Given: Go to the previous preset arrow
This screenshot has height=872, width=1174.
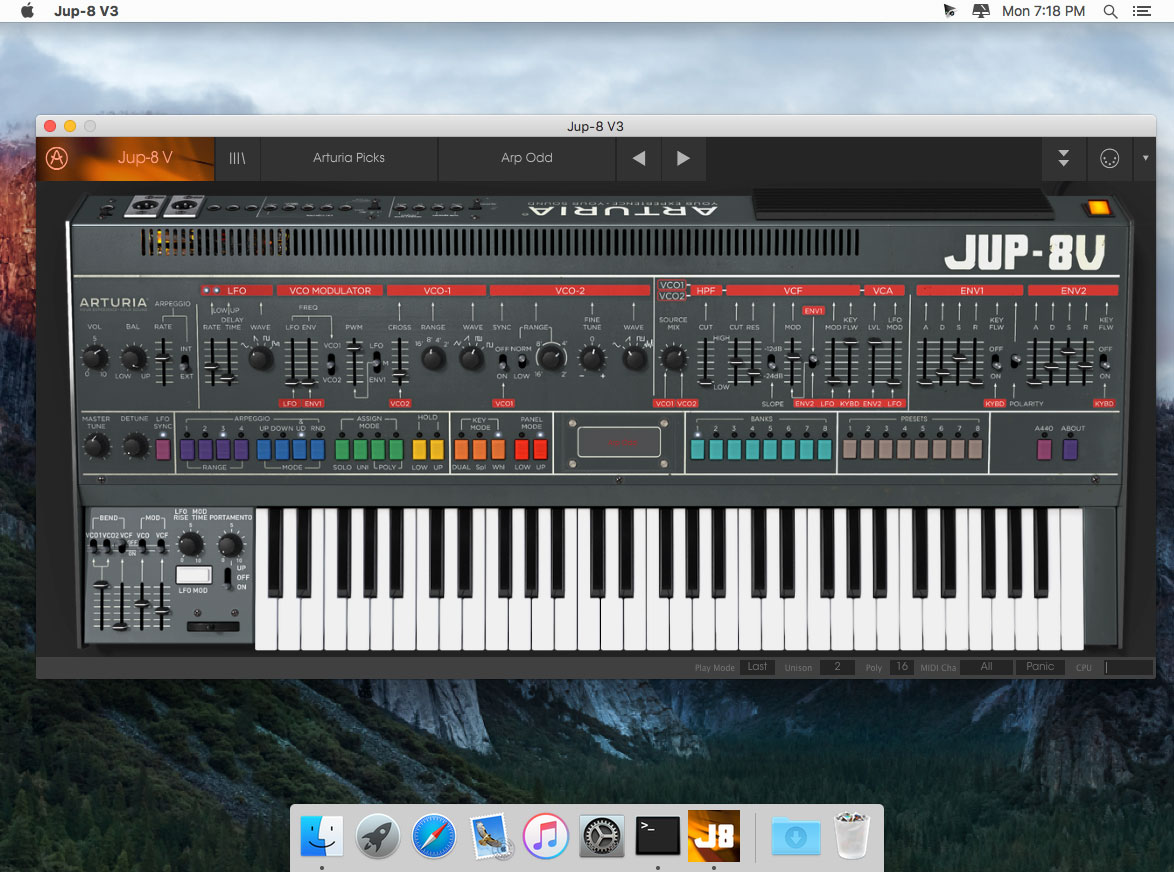Looking at the screenshot, I should point(639,158).
